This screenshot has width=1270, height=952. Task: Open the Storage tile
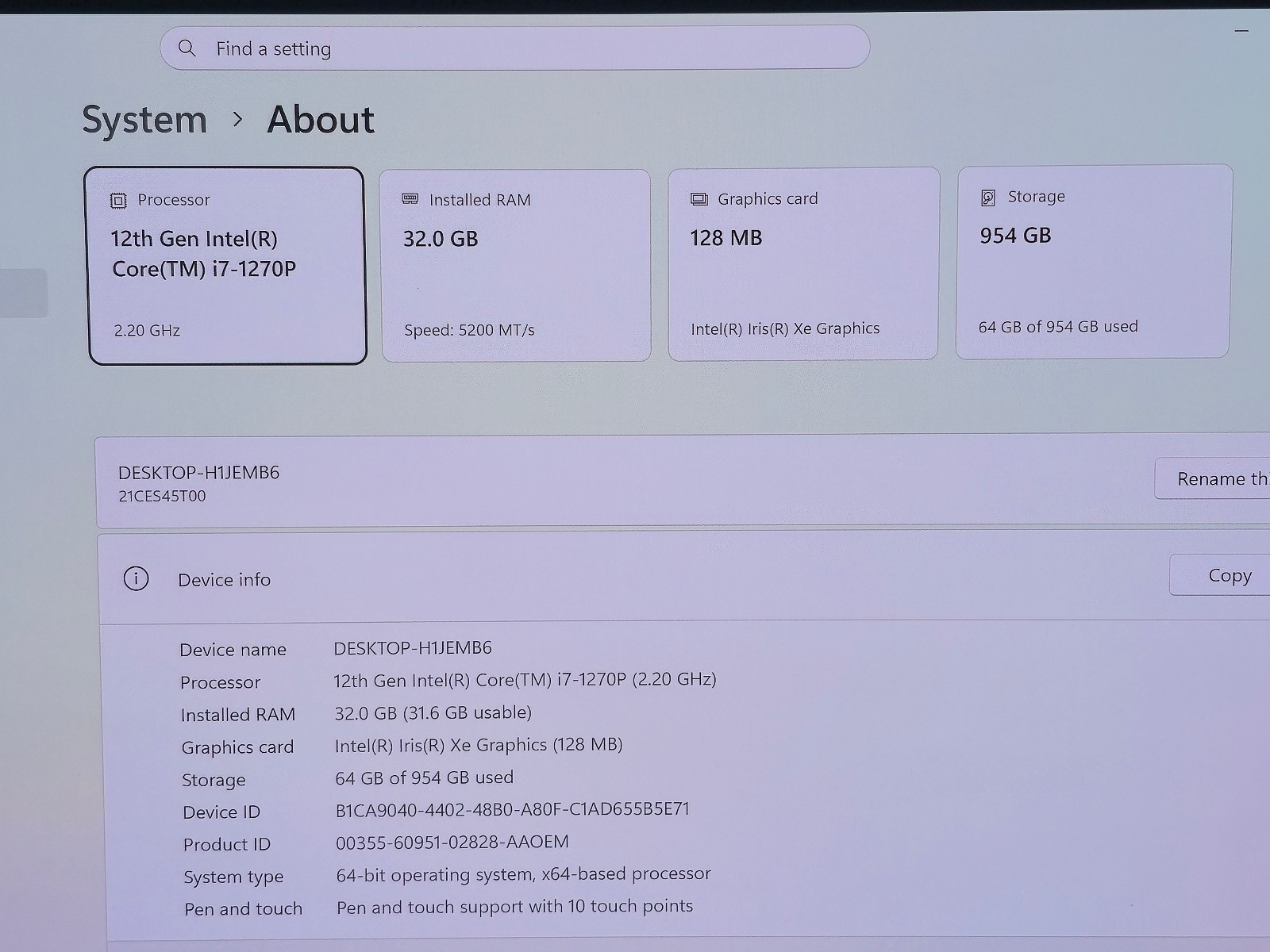tap(1094, 262)
